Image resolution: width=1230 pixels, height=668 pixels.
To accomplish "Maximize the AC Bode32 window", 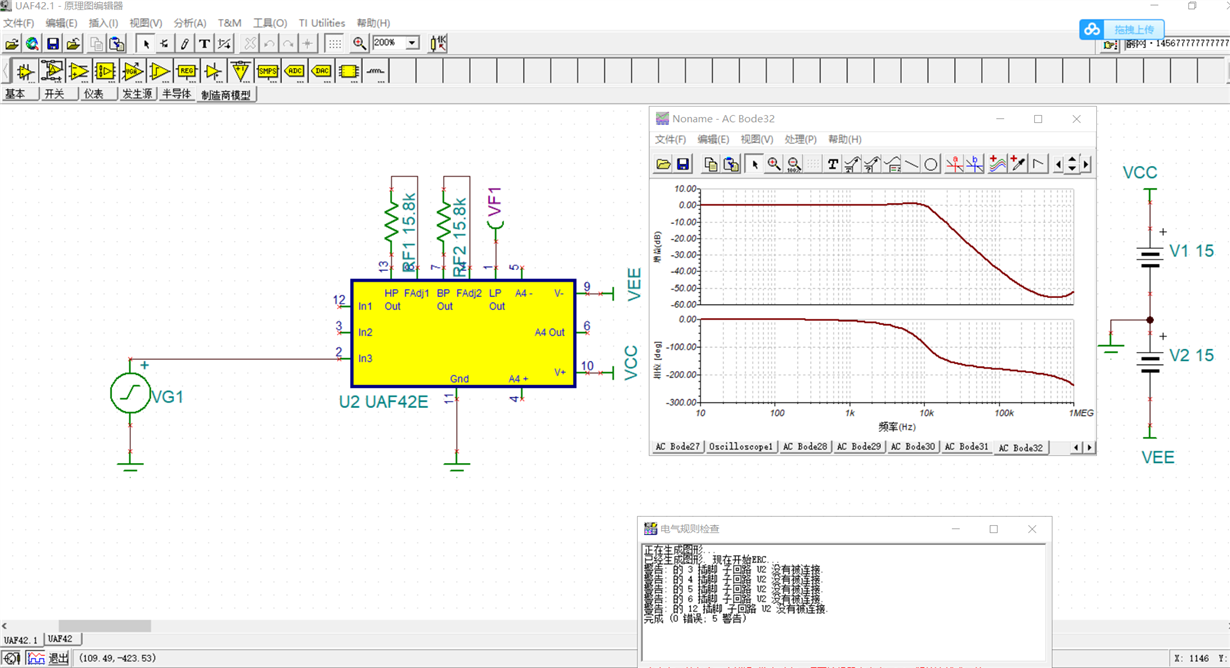I will (x=1038, y=119).
